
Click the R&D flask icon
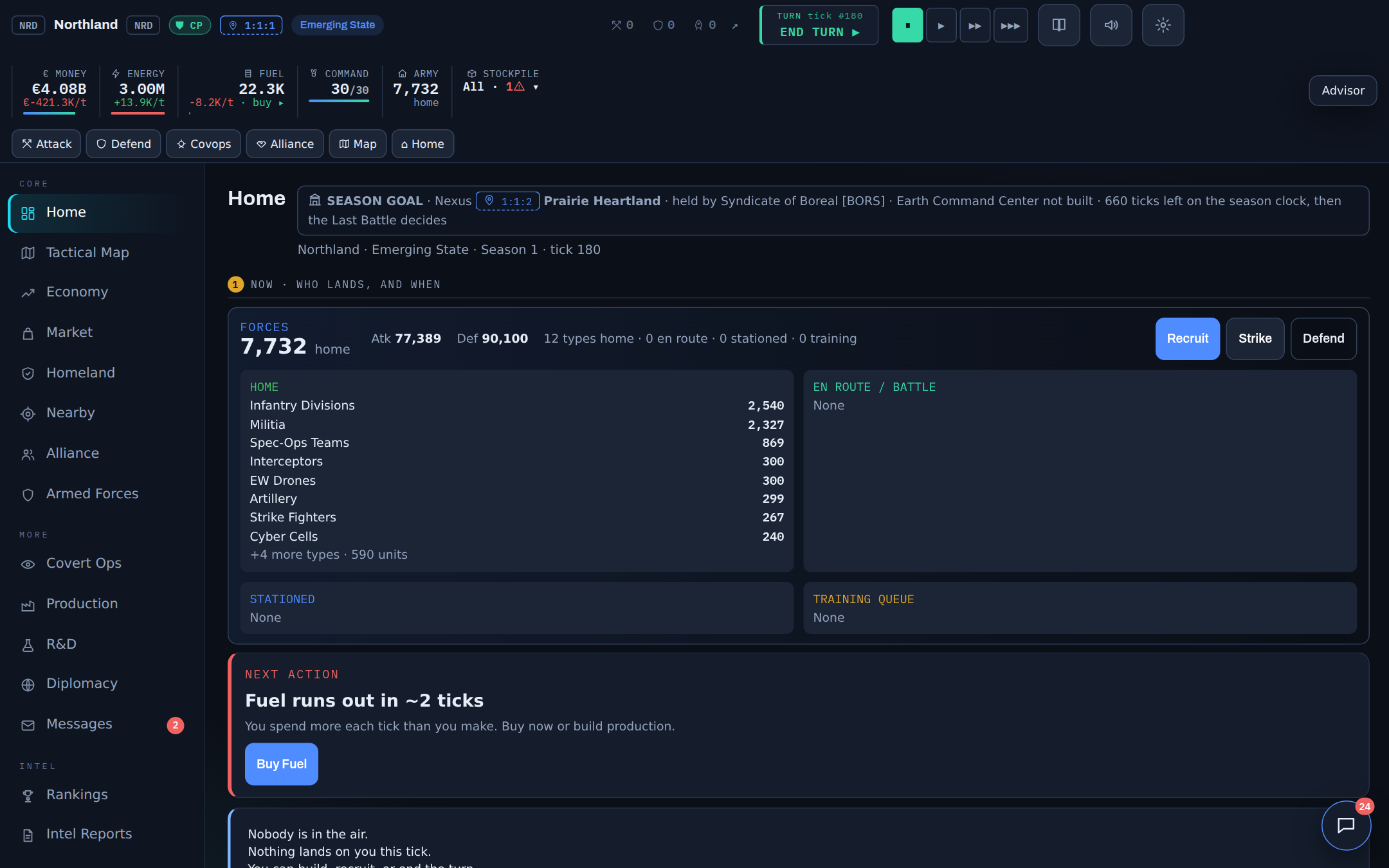point(28,645)
